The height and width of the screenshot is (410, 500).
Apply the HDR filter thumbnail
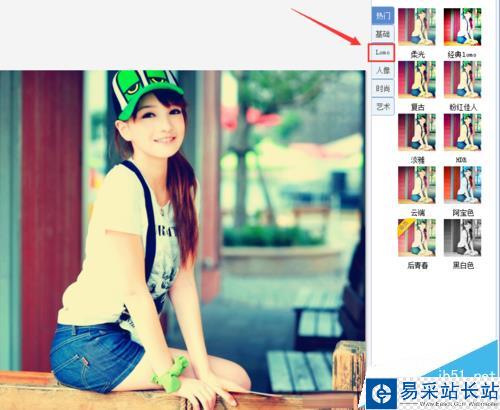[x=463, y=132]
